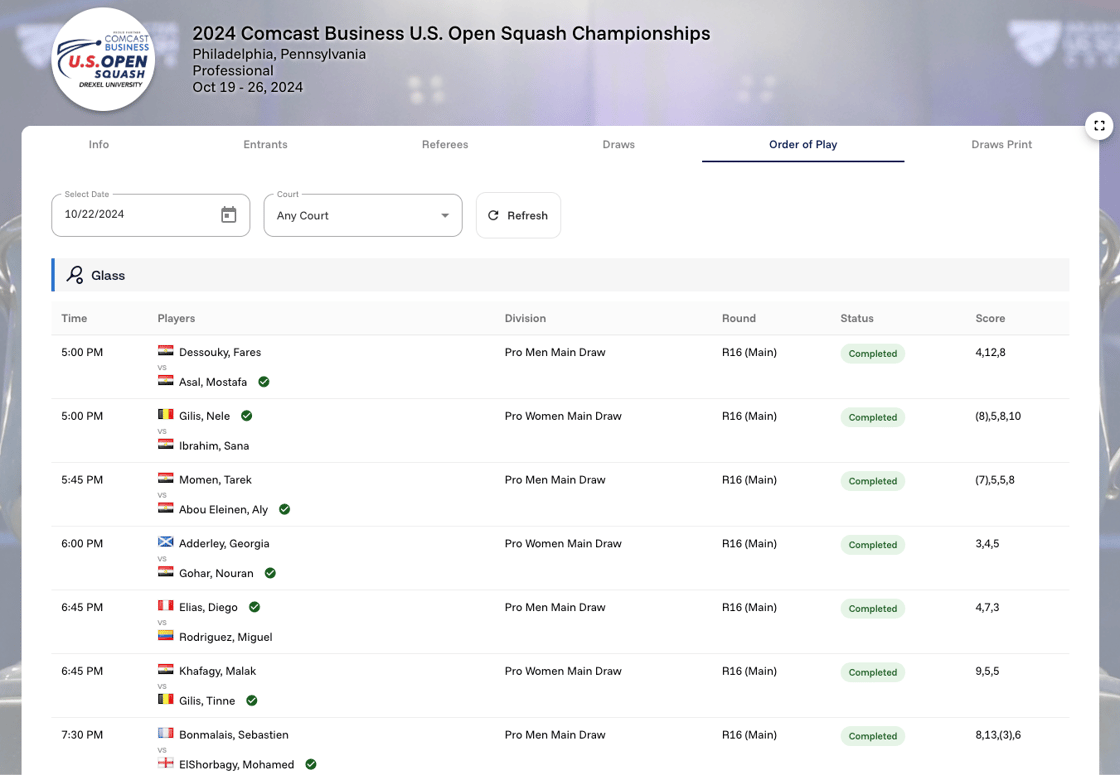The height and width of the screenshot is (775, 1120).
Task: Click the fullscreen expand icon
Action: pyautogui.click(x=1099, y=126)
